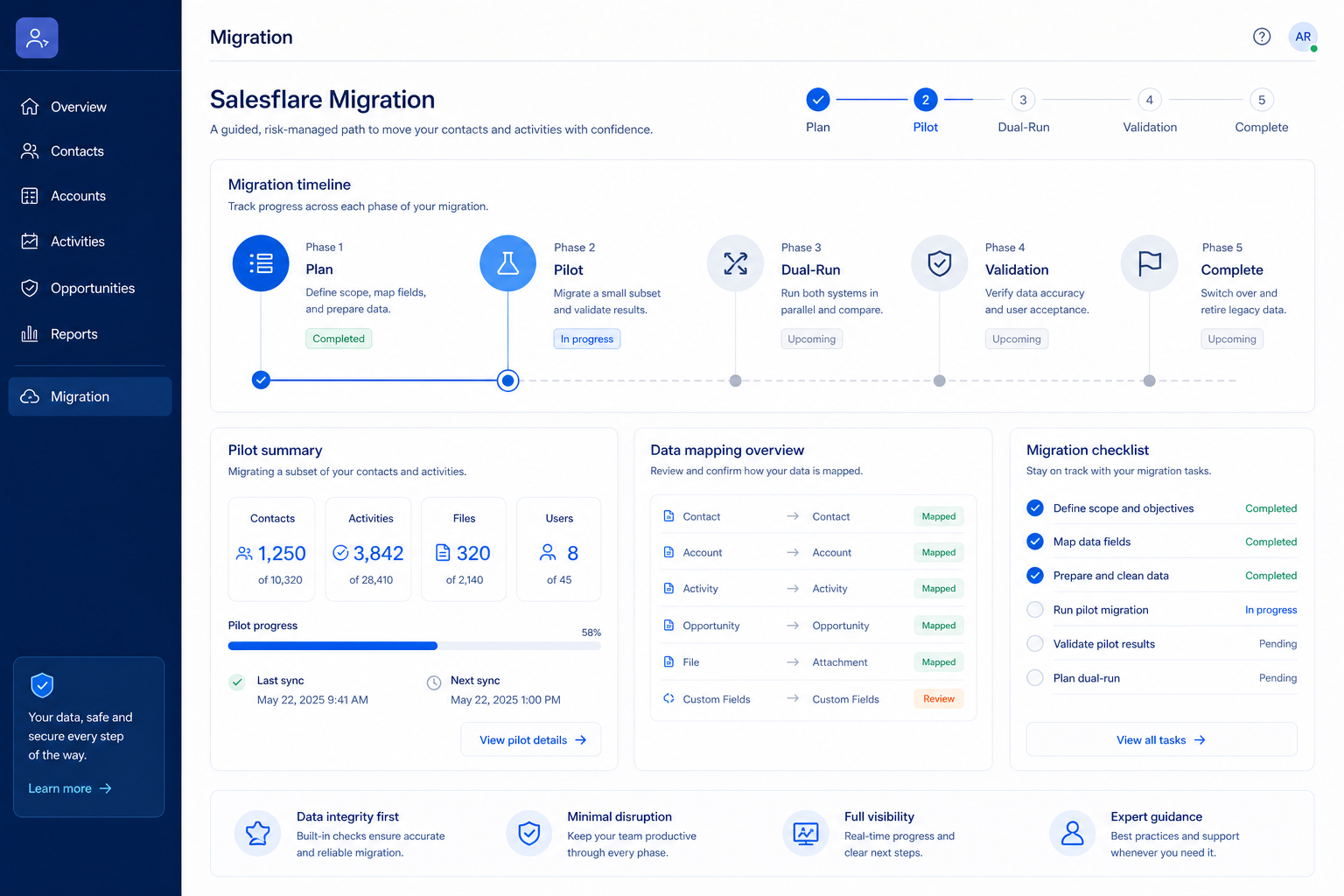Screen dimensions: 1344x896
Task: Toggle the Prepare and clean data checkbox
Action: pyautogui.click(x=1035, y=576)
